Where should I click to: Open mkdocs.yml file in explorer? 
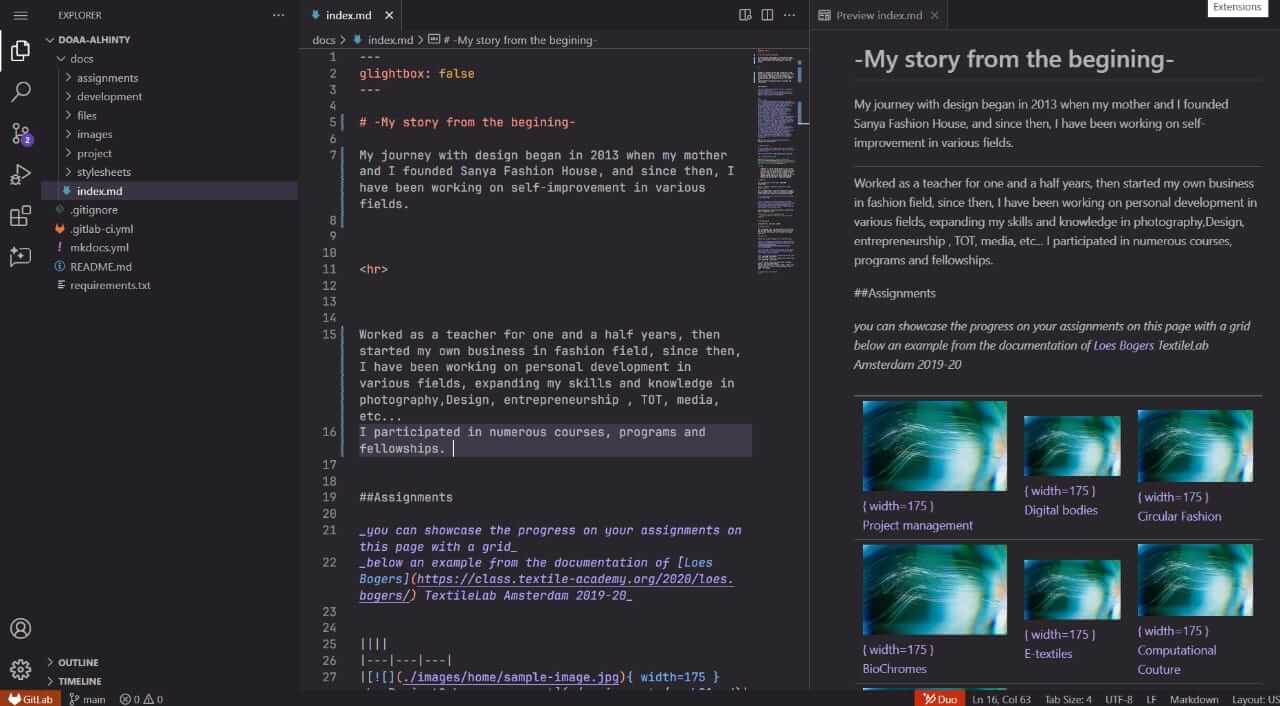[99, 247]
